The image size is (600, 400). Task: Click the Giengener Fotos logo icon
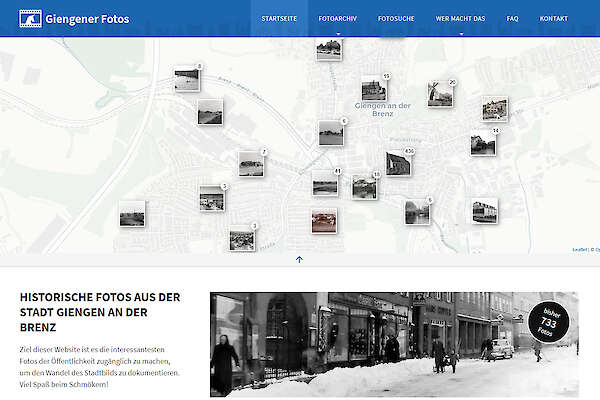pyautogui.click(x=30, y=18)
